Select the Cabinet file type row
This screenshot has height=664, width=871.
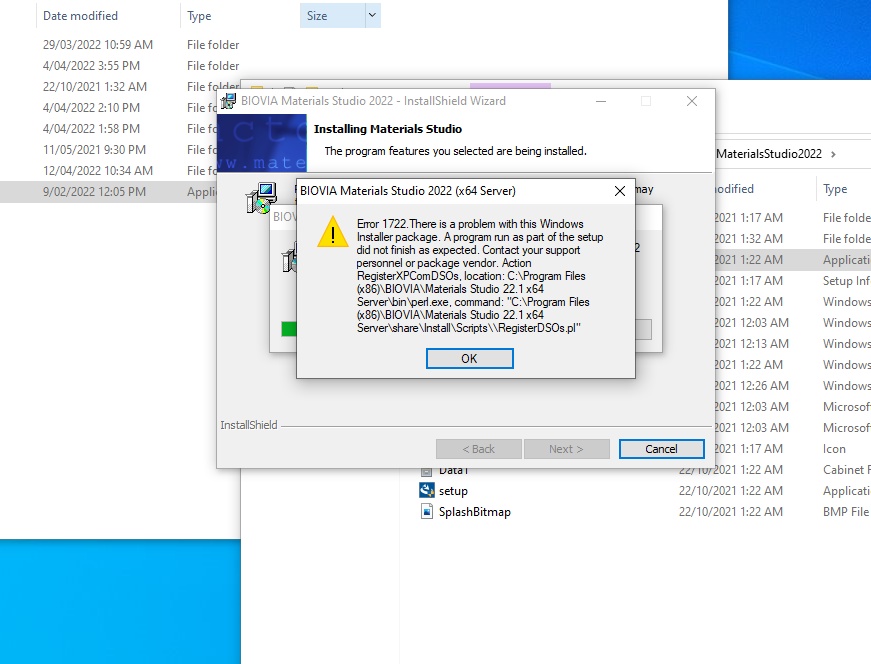click(x=847, y=470)
